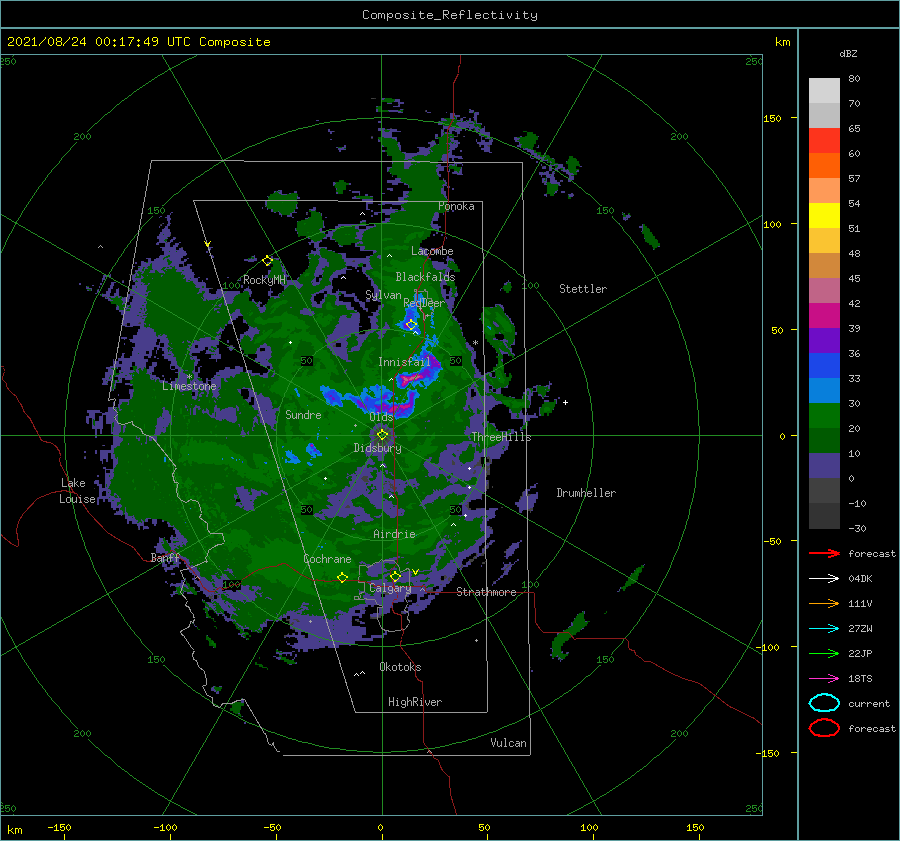Screen dimensions: 900x841
Task: Click the 150 tick on right km axis
Action: pyautogui.click(x=772, y=118)
